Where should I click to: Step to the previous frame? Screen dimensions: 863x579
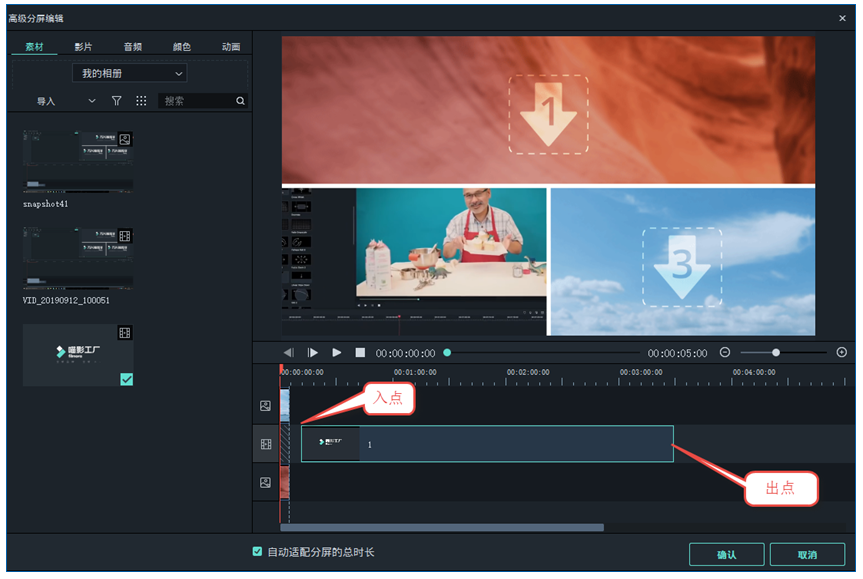point(288,352)
